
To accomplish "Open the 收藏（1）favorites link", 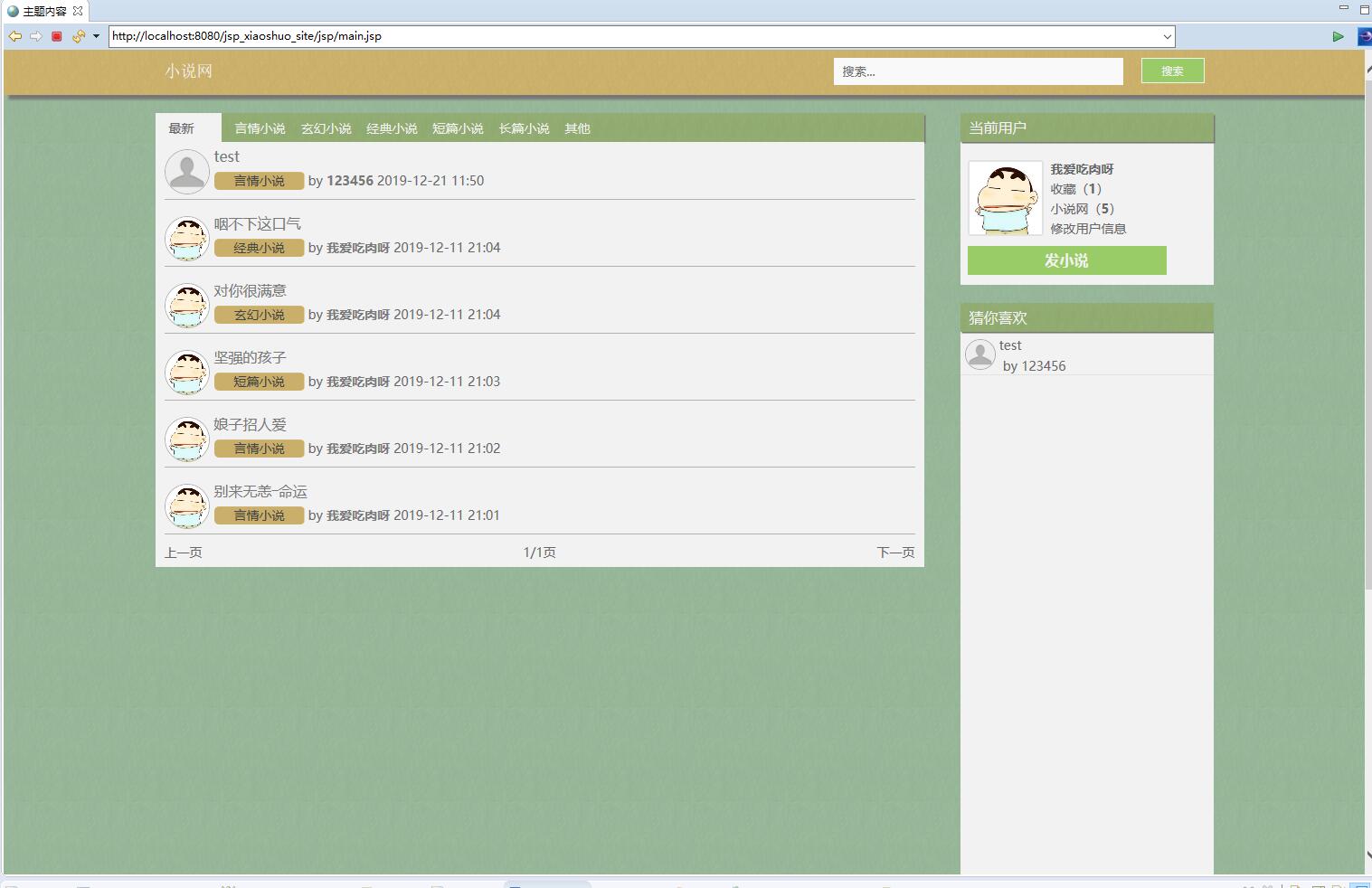I will coord(1076,189).
